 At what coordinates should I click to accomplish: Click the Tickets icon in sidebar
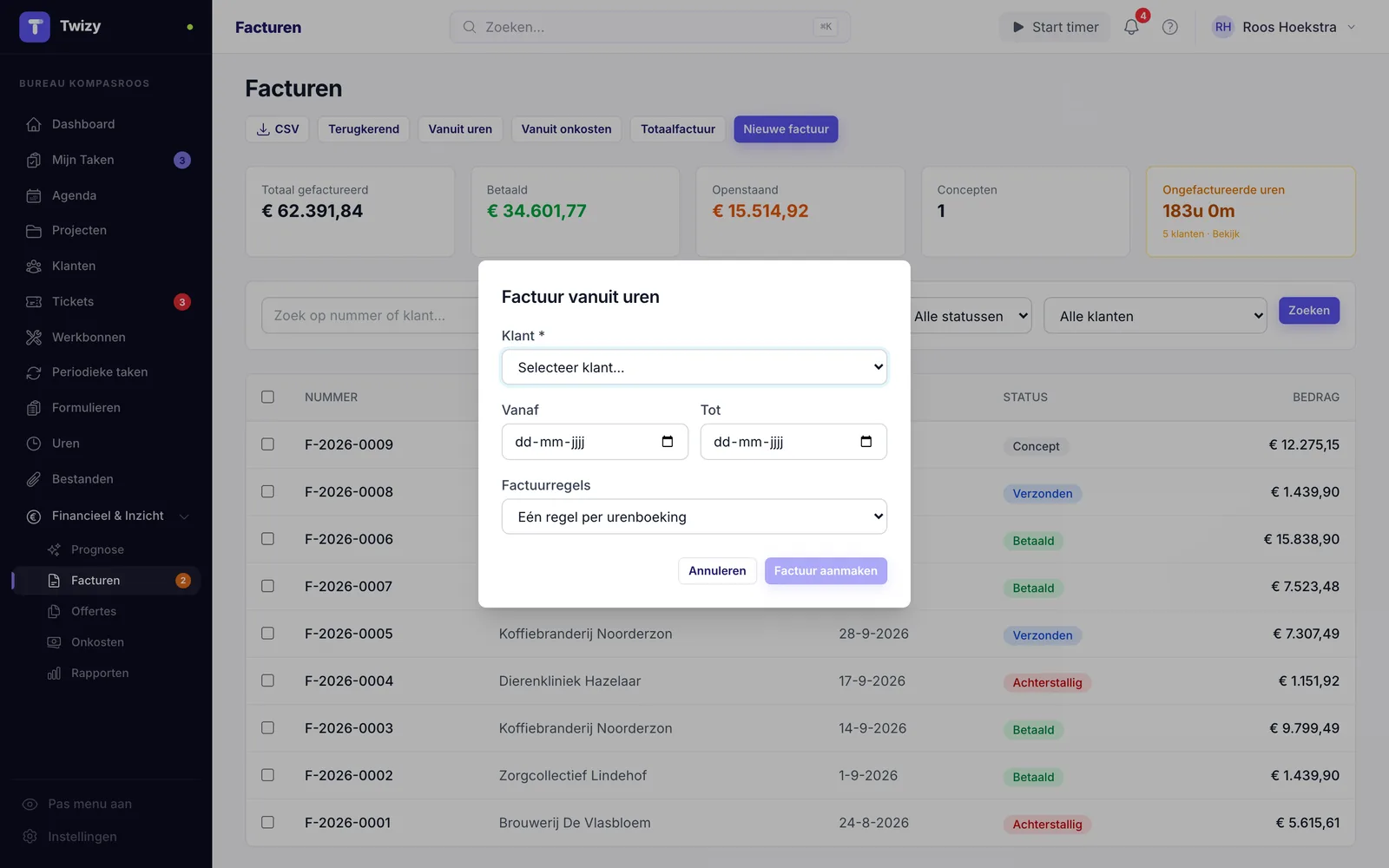[x=34, y=302]
